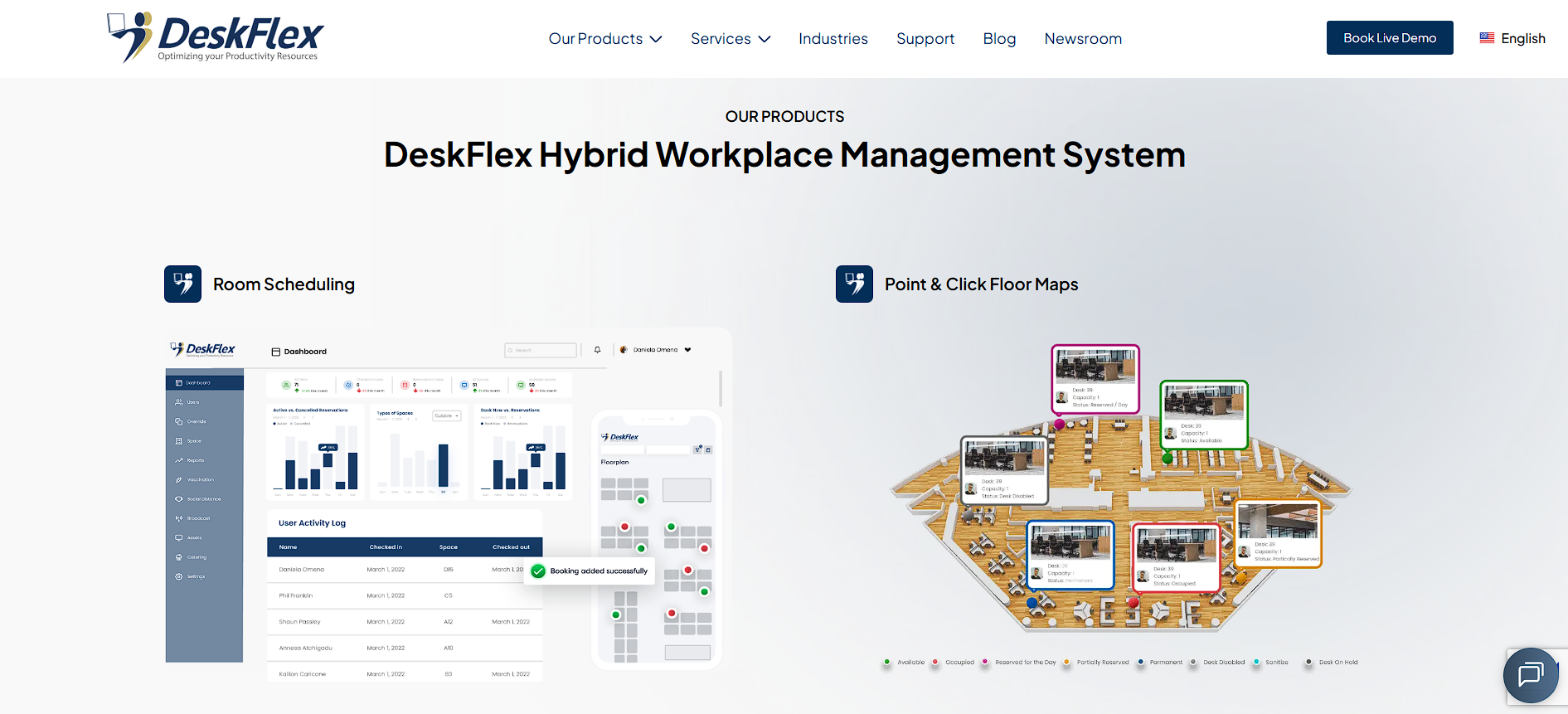Open the Cubicle dropdown in Types of Spaces
This screenshot has height=714, width=1568.
pyautogui.click(x=447, y=415)
